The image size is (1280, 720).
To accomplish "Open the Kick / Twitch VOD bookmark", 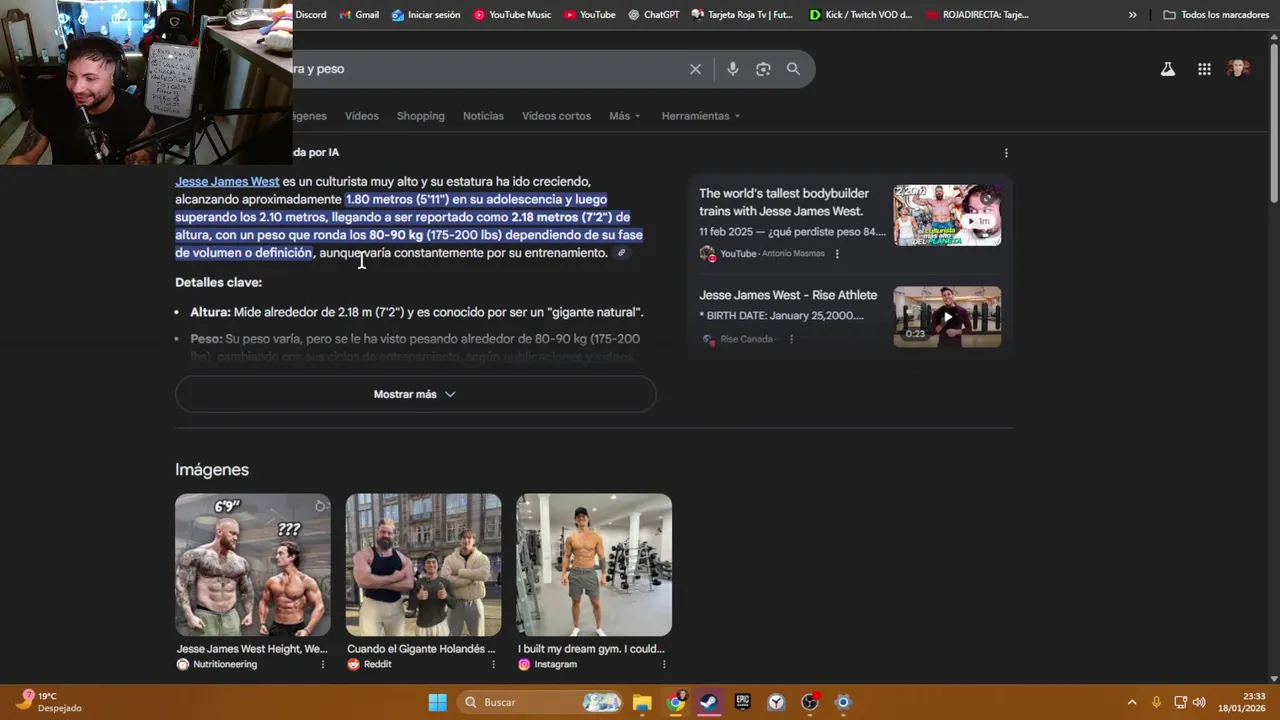I will click(x=860, y=15).
